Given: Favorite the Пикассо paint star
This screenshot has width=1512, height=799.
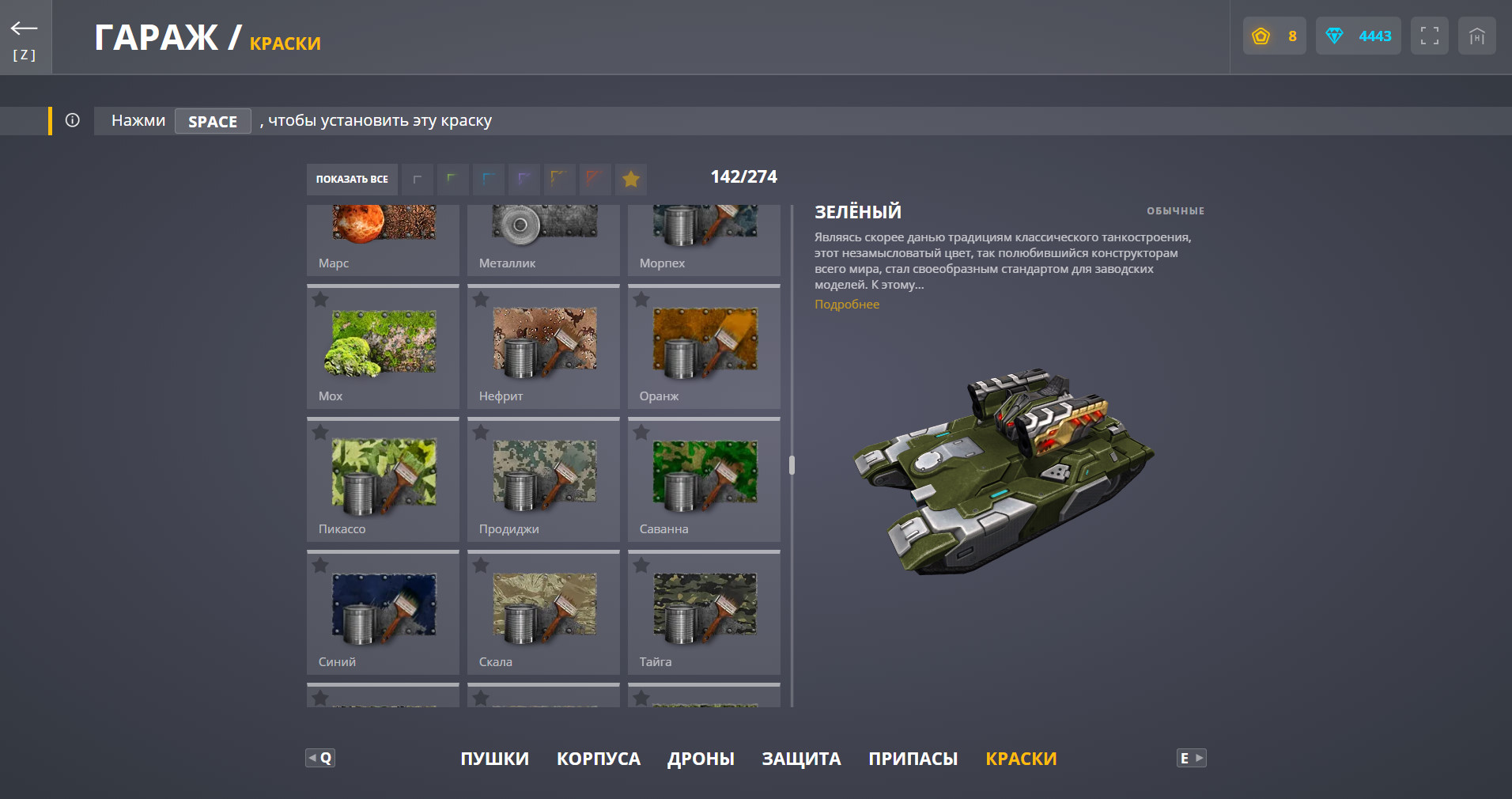Looking at the screenshot, I should [320, 433].
